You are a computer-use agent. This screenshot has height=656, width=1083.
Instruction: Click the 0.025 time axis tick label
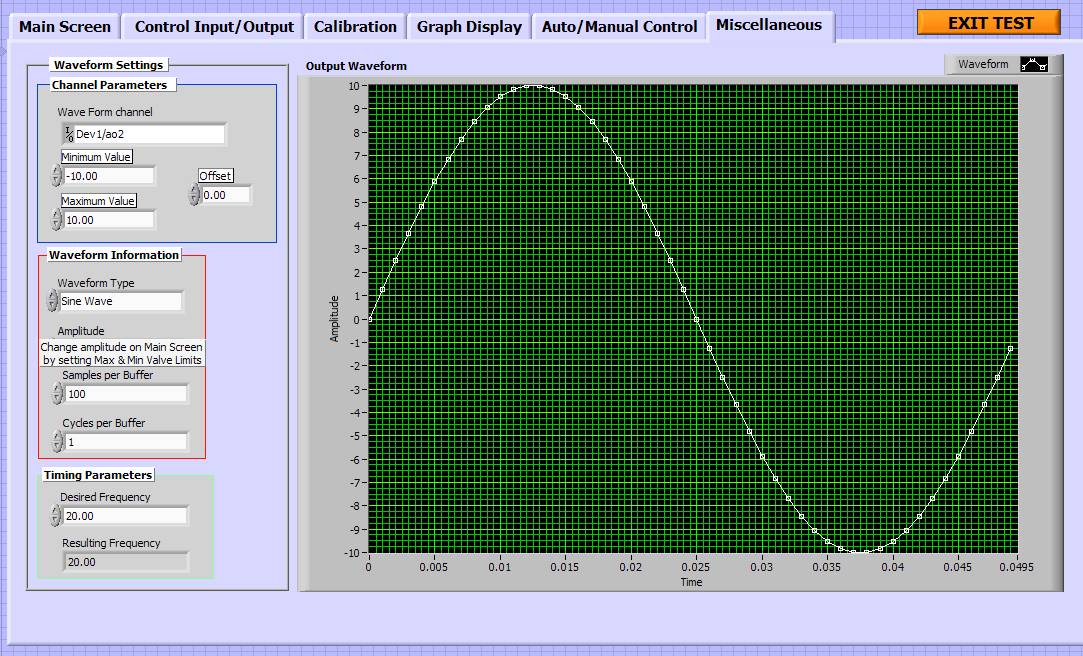[696, 567]
